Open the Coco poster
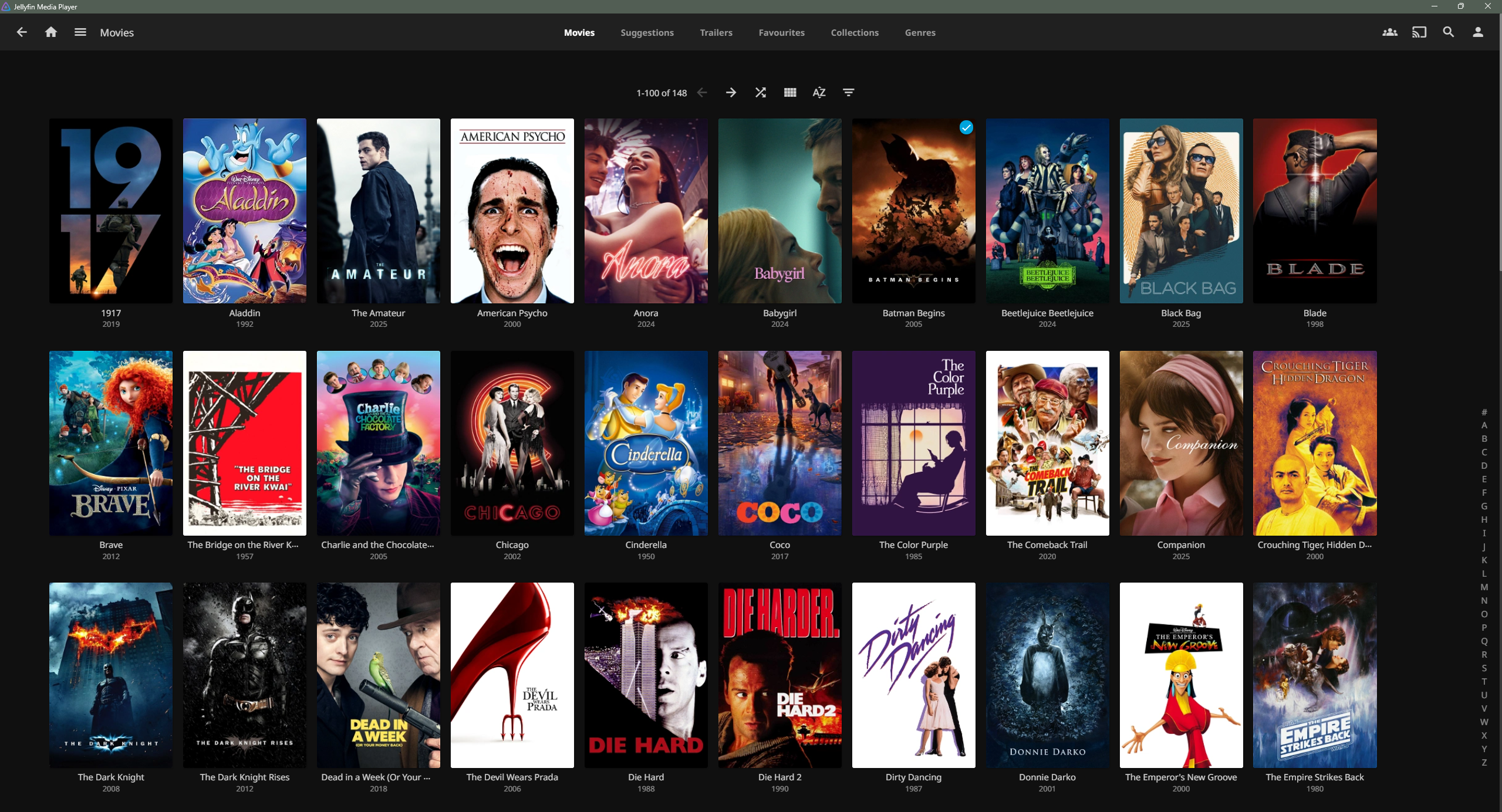The image size is (1502, 812). (780, 443)
